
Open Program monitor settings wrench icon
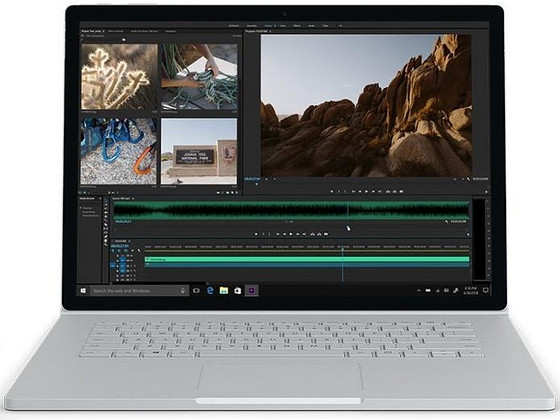pyautogui.click(x=469, y=179)
